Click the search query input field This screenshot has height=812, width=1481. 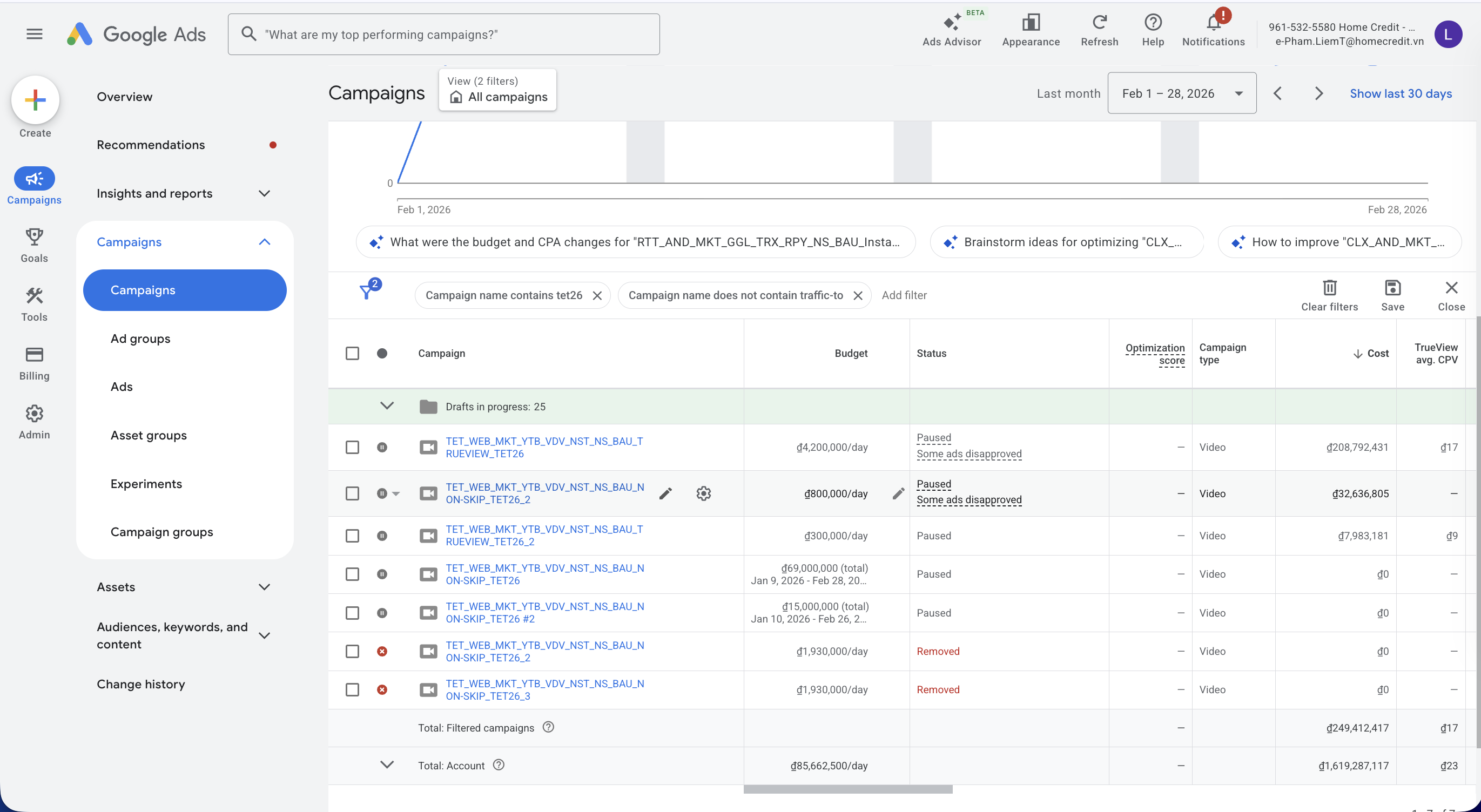444,35
